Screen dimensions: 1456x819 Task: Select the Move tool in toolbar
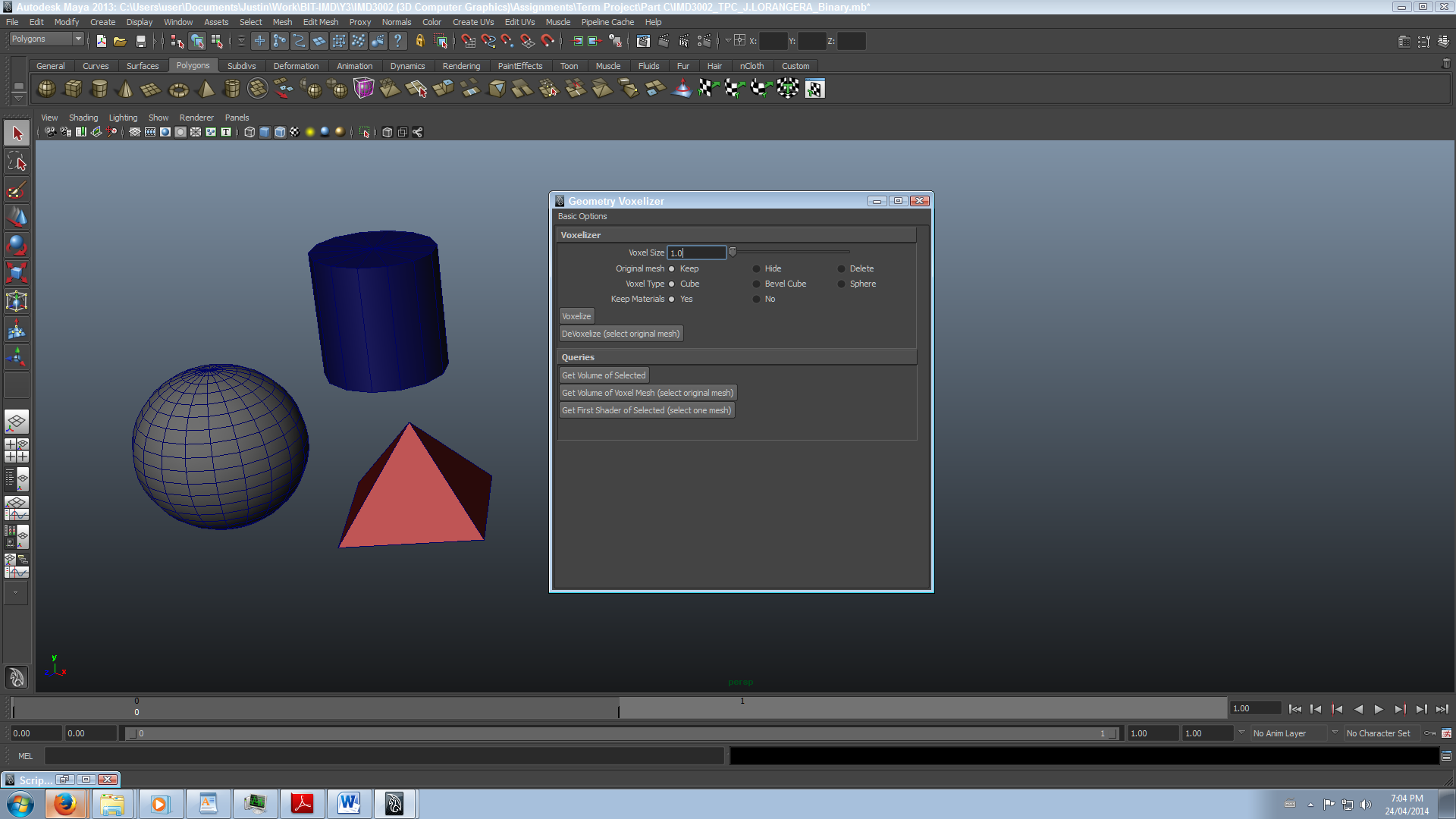pyautogui.click(x=17, y=218)
